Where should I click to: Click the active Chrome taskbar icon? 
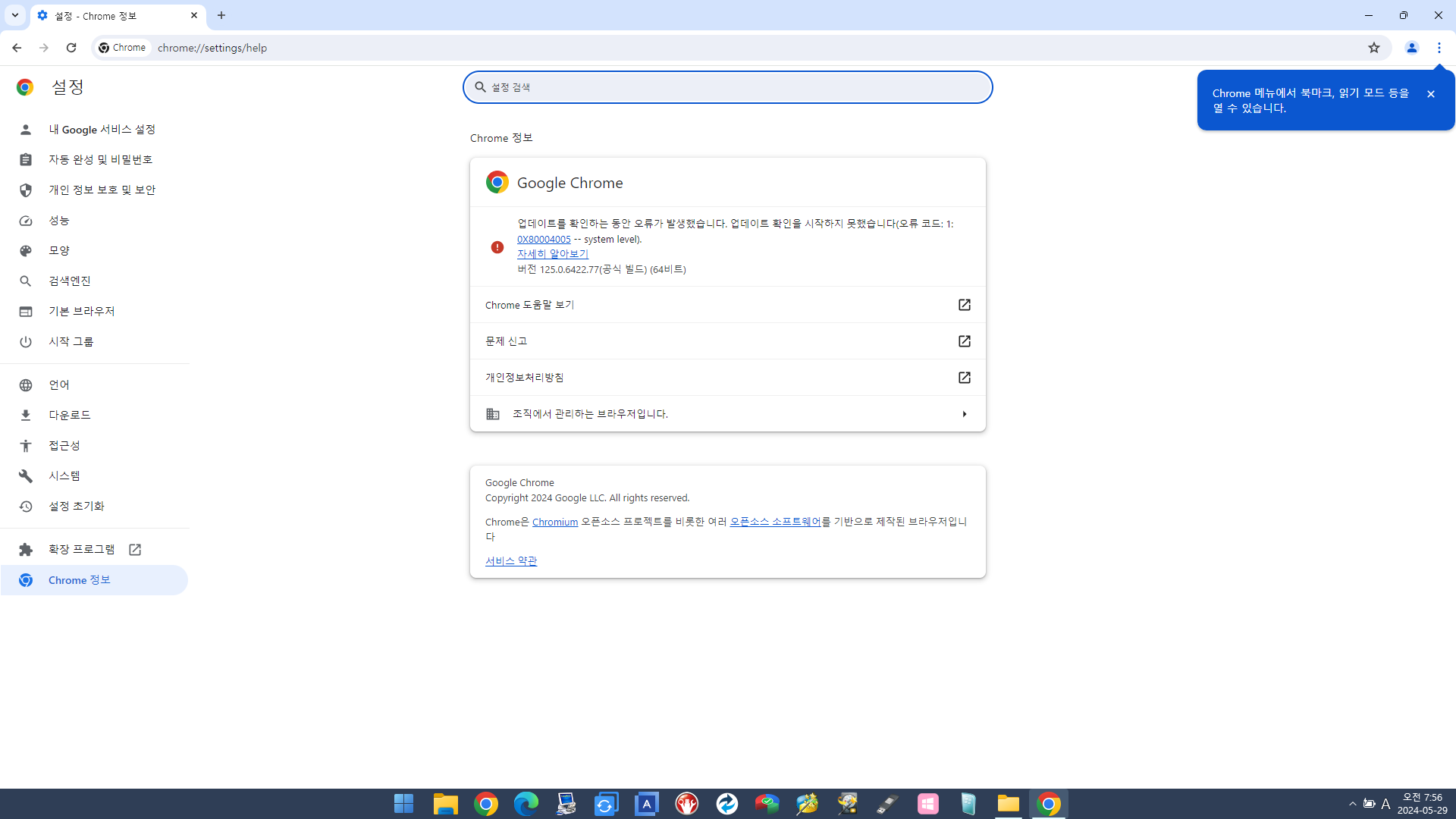coord(1048,804)
